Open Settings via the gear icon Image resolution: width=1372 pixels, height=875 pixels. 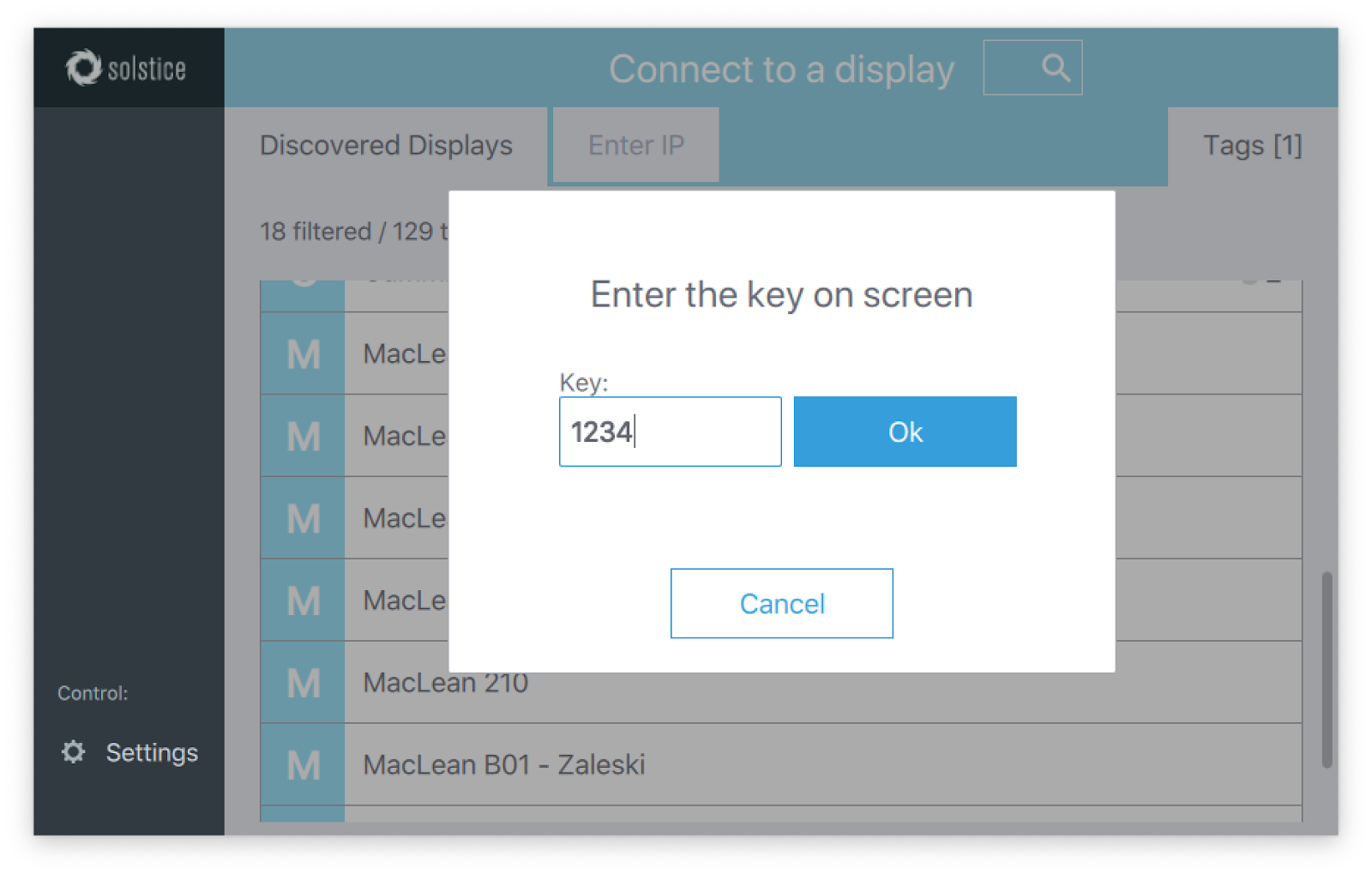point(74,751)
